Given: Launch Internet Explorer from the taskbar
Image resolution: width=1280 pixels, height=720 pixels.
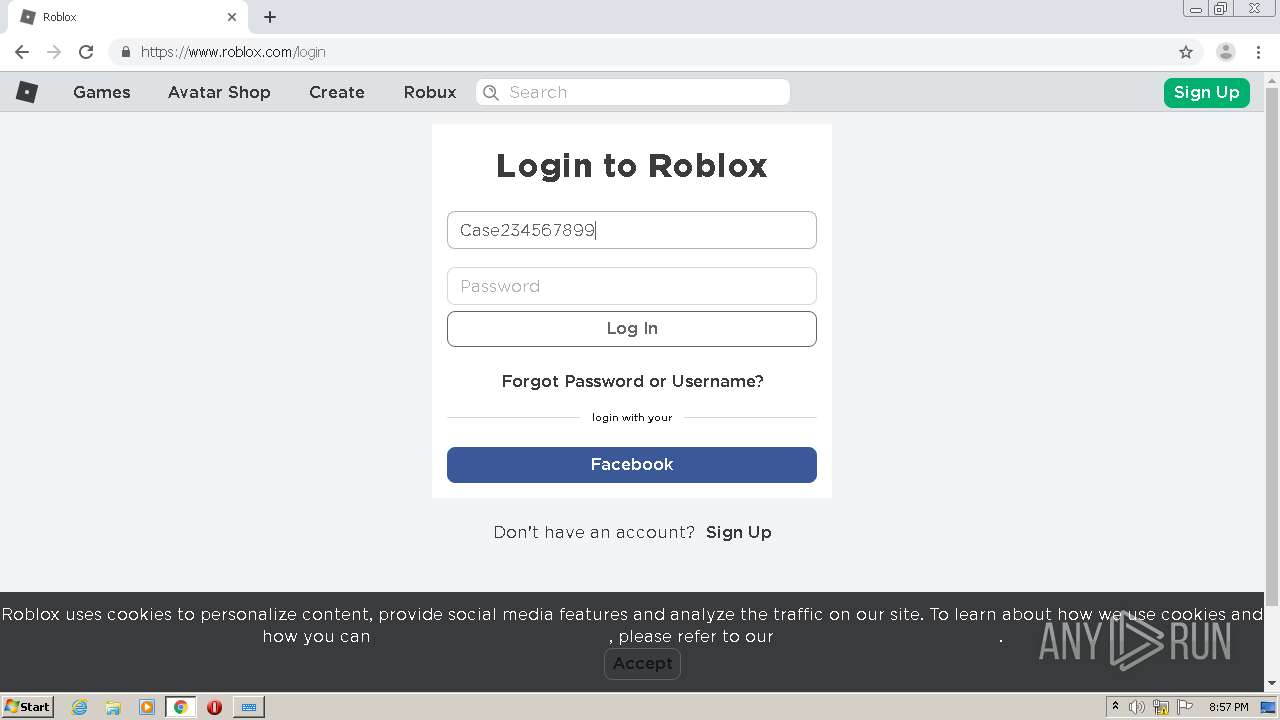Looking at the screenshot, I should 79,707.
